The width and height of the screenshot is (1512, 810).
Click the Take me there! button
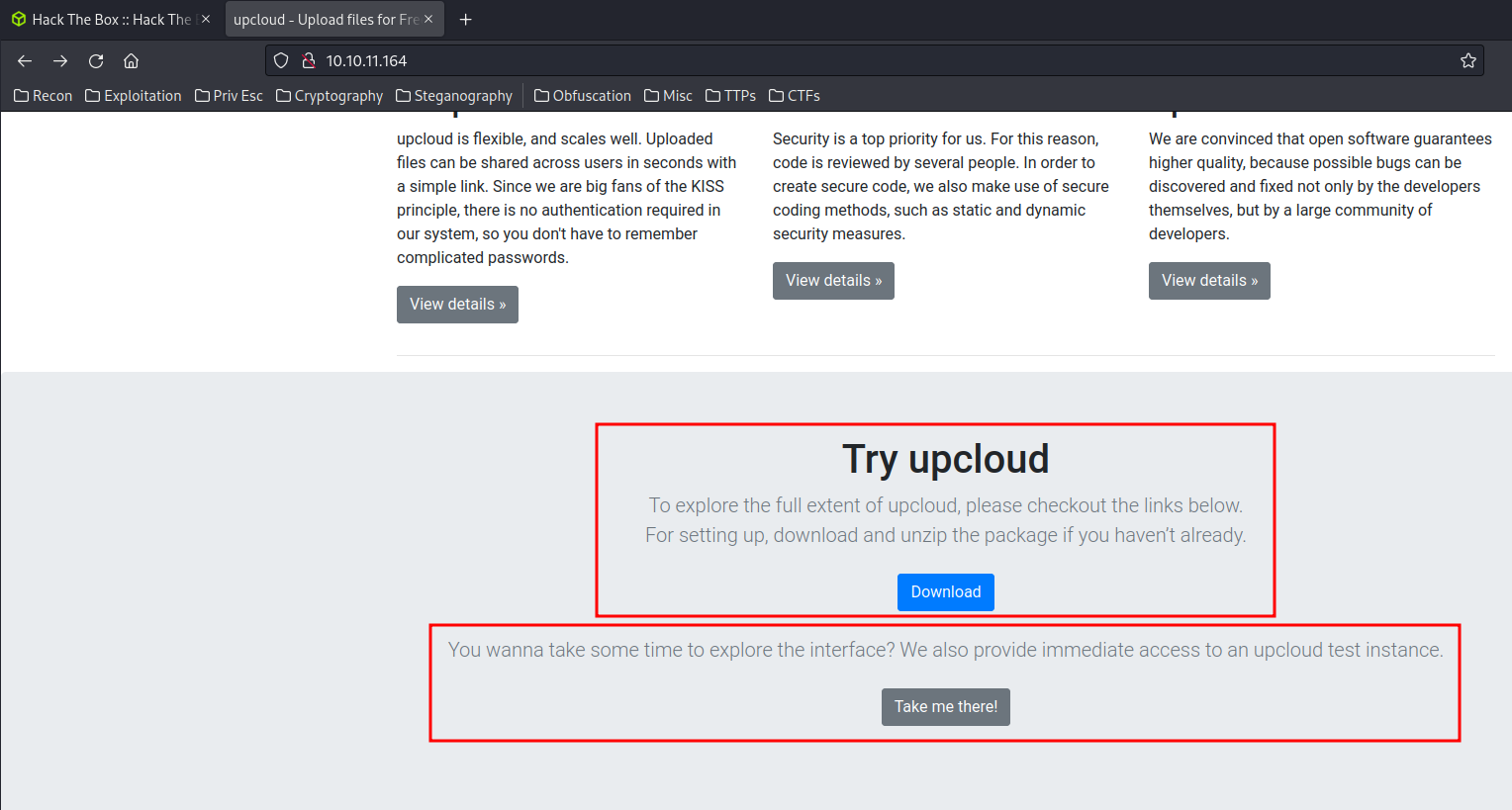click(946, 707)
